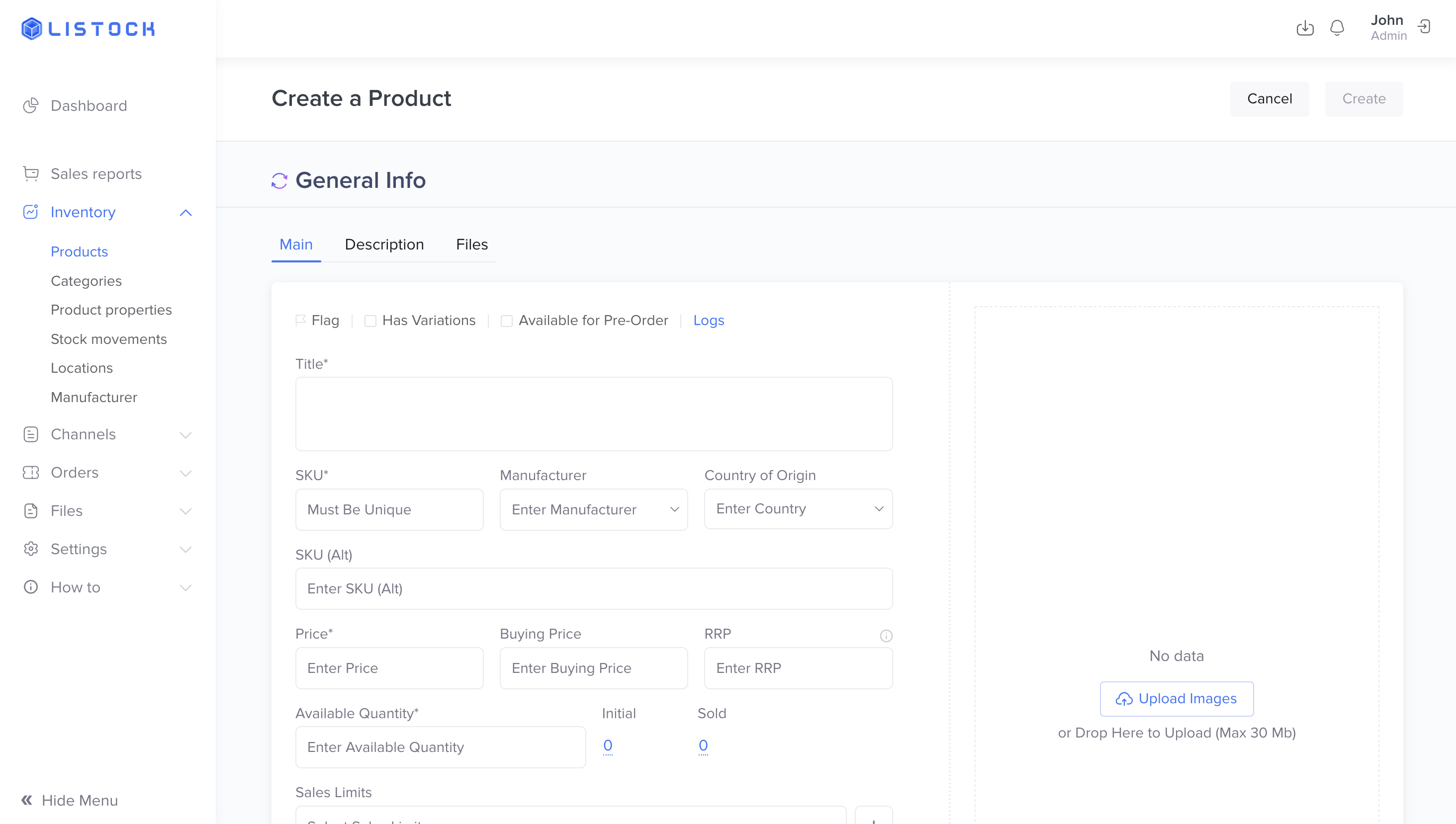Collapse the Inventory menu section
This screenshot has height=824, width=1456.
click(185, 213)
